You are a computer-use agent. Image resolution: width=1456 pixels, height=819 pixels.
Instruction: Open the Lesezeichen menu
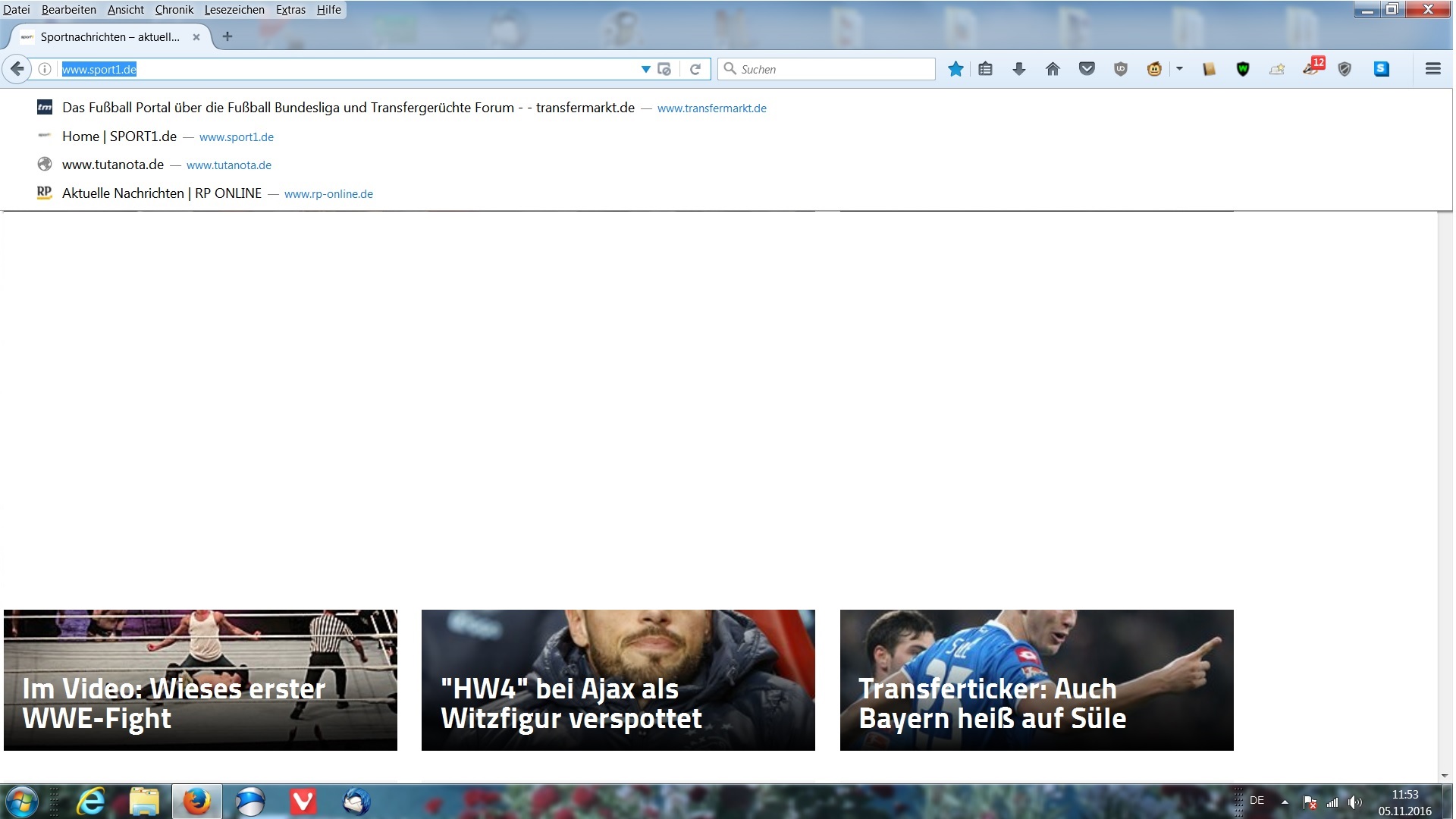click(234, 10)
